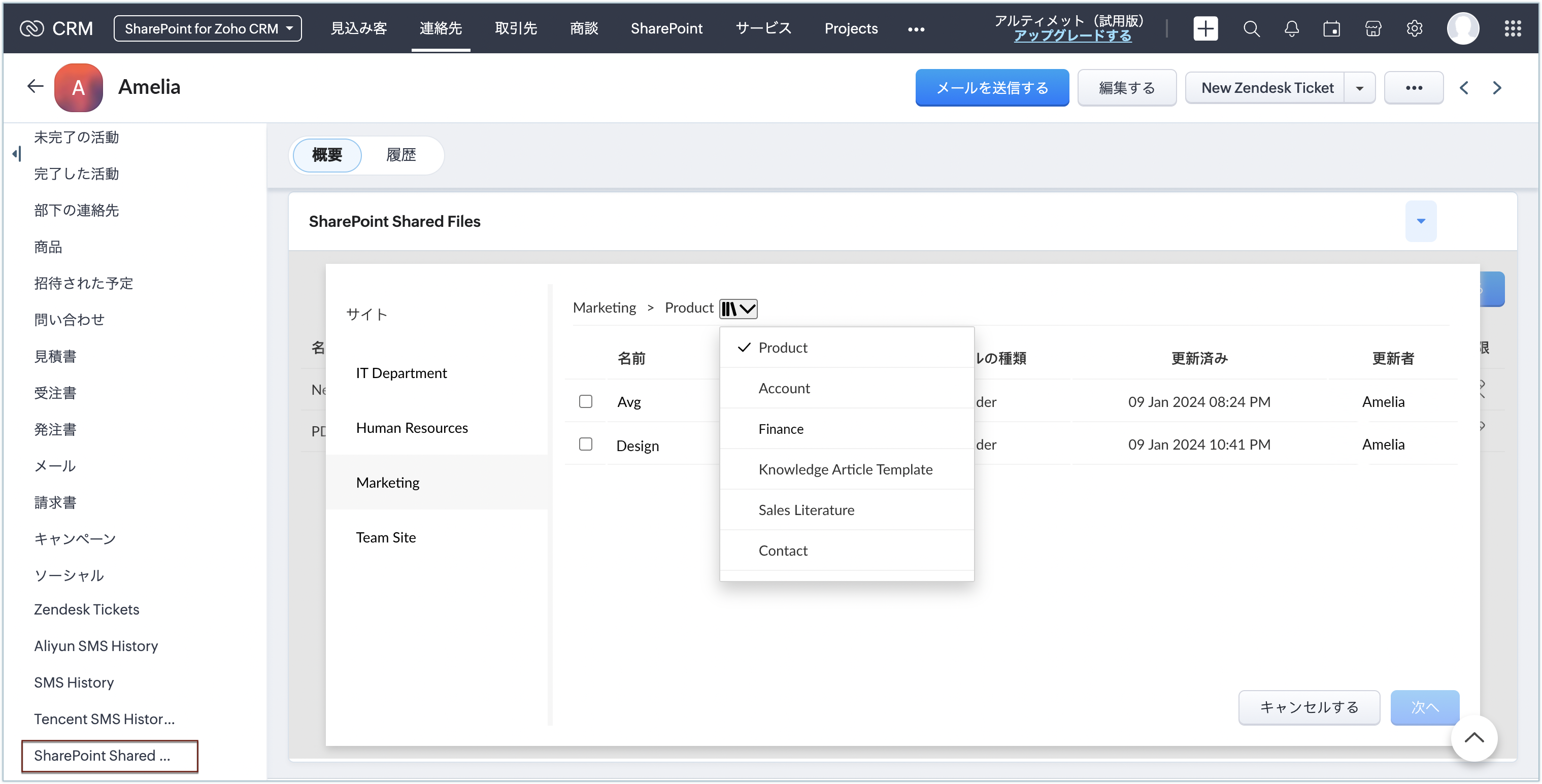
Task: Click the back arrow beside Amelia
Action: (36, 87)
